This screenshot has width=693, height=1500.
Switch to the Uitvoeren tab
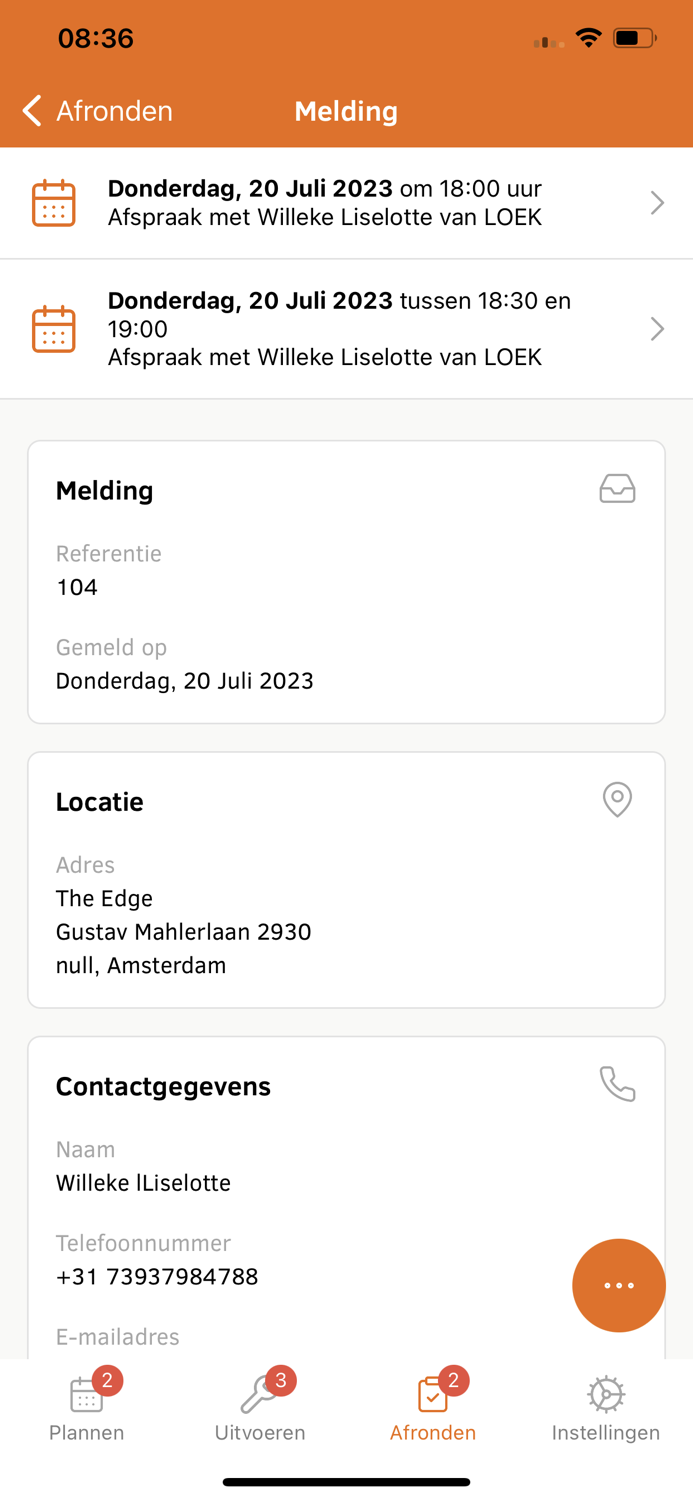[x=259, y=1405]
